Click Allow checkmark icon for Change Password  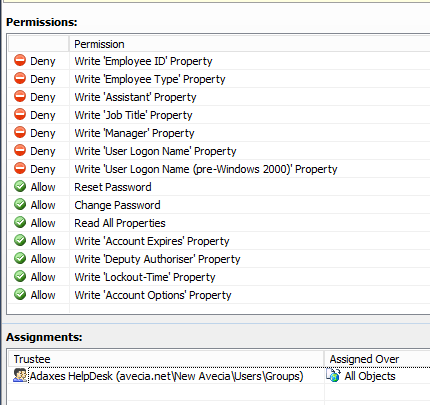(x=20, y=205)
